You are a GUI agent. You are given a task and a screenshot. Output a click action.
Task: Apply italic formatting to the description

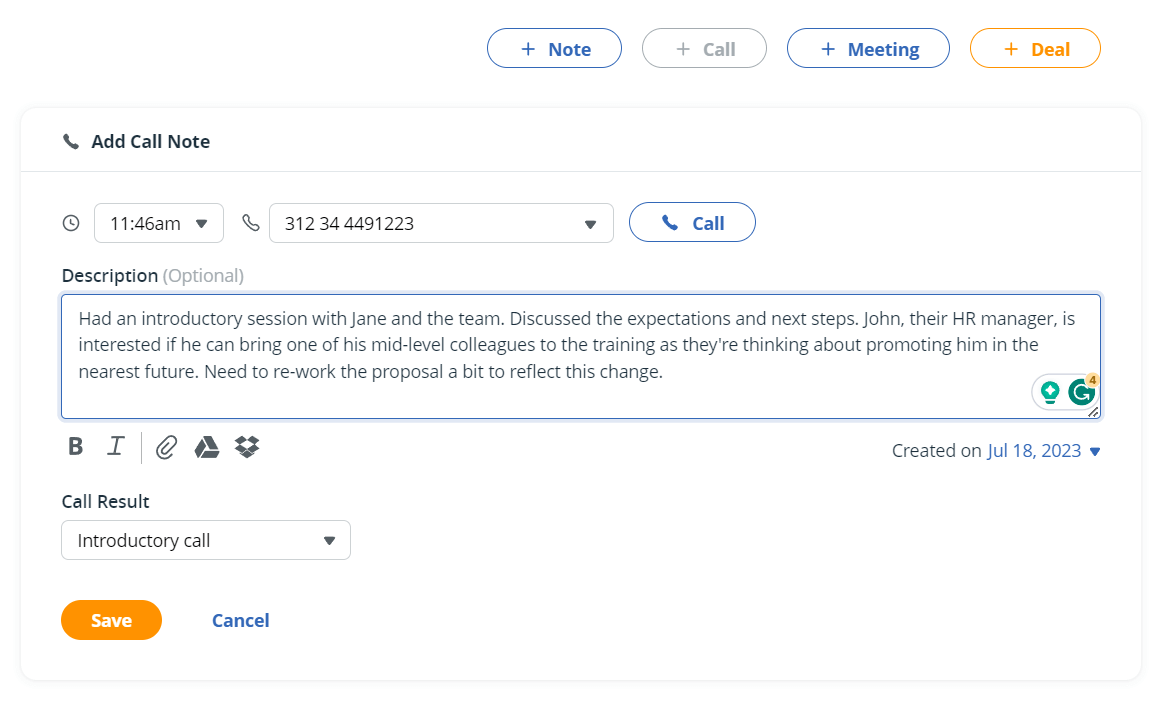pos(115,446)
